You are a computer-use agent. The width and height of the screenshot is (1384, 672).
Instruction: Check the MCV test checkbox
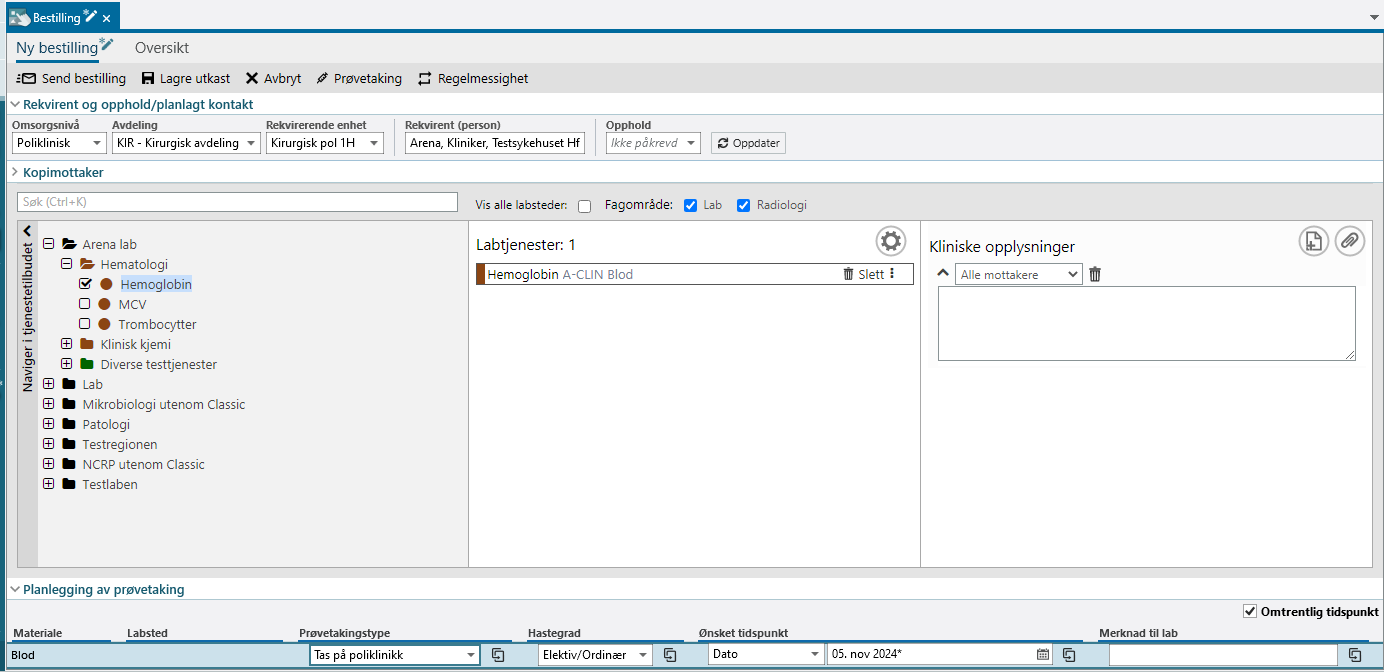click(x=85, y=304)
